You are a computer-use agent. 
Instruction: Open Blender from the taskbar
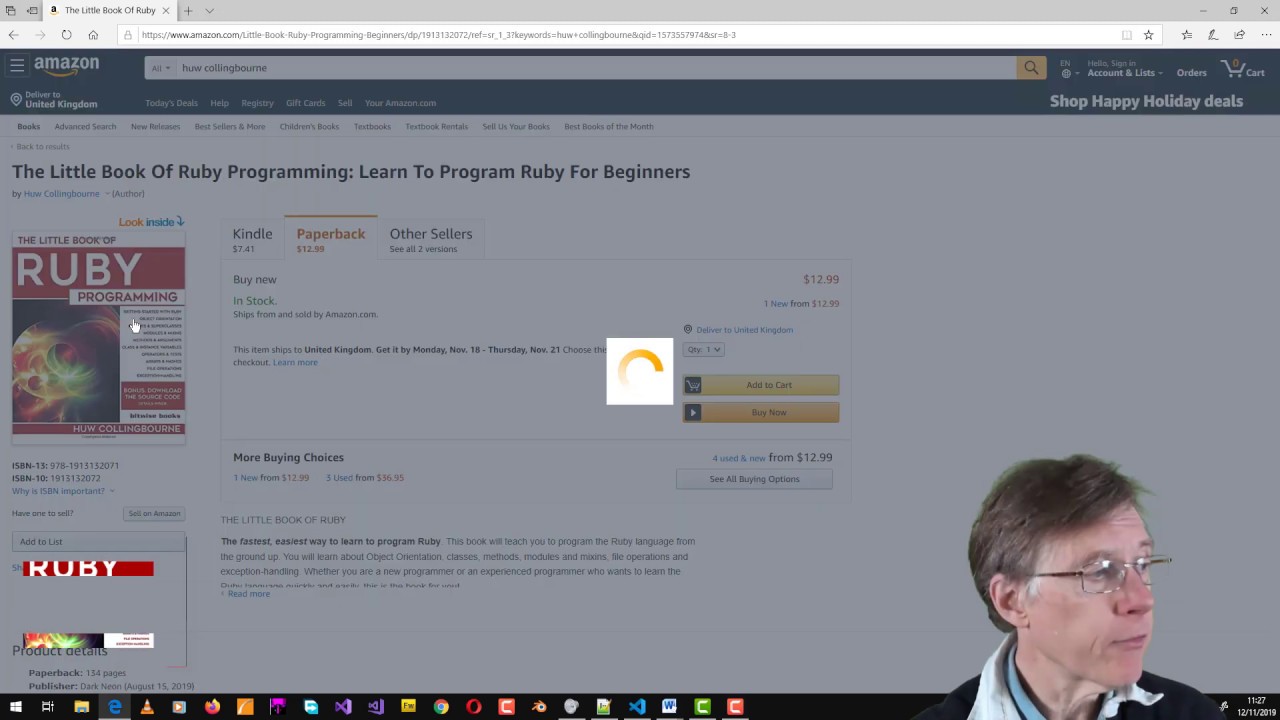[539, 707]
